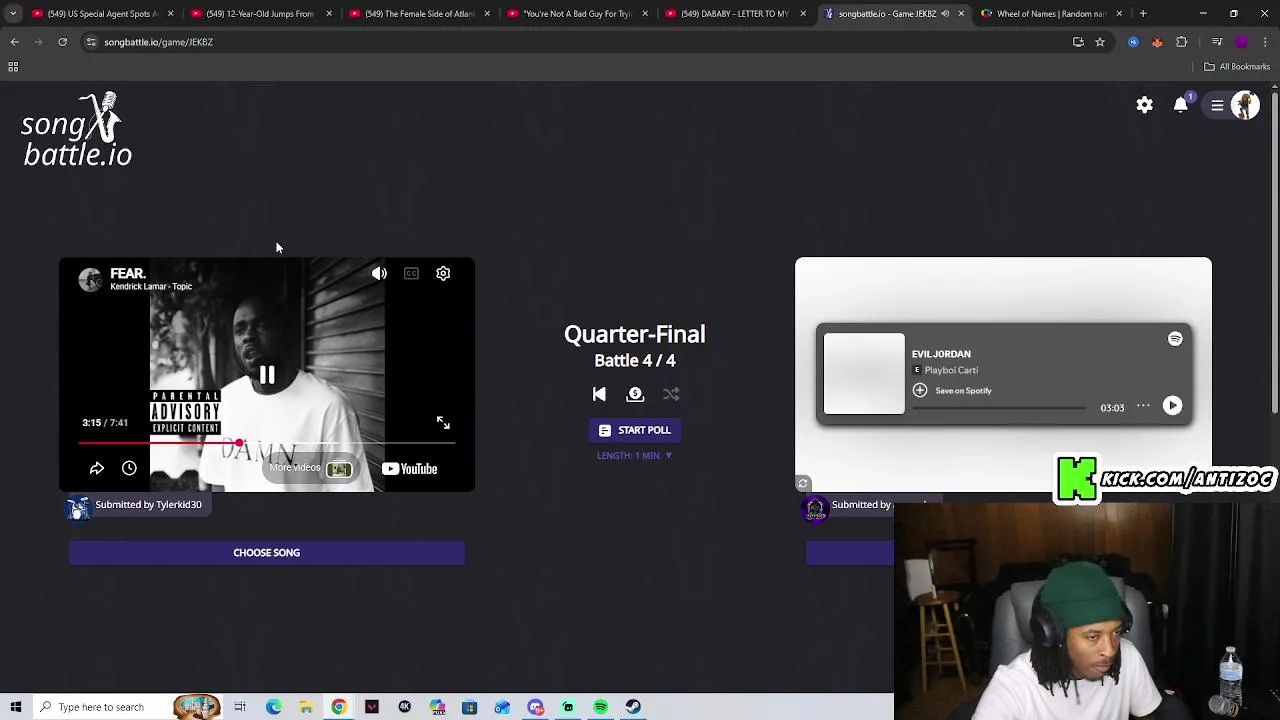Reload the page
1280x720 pixels.
(x=62, y=42)
